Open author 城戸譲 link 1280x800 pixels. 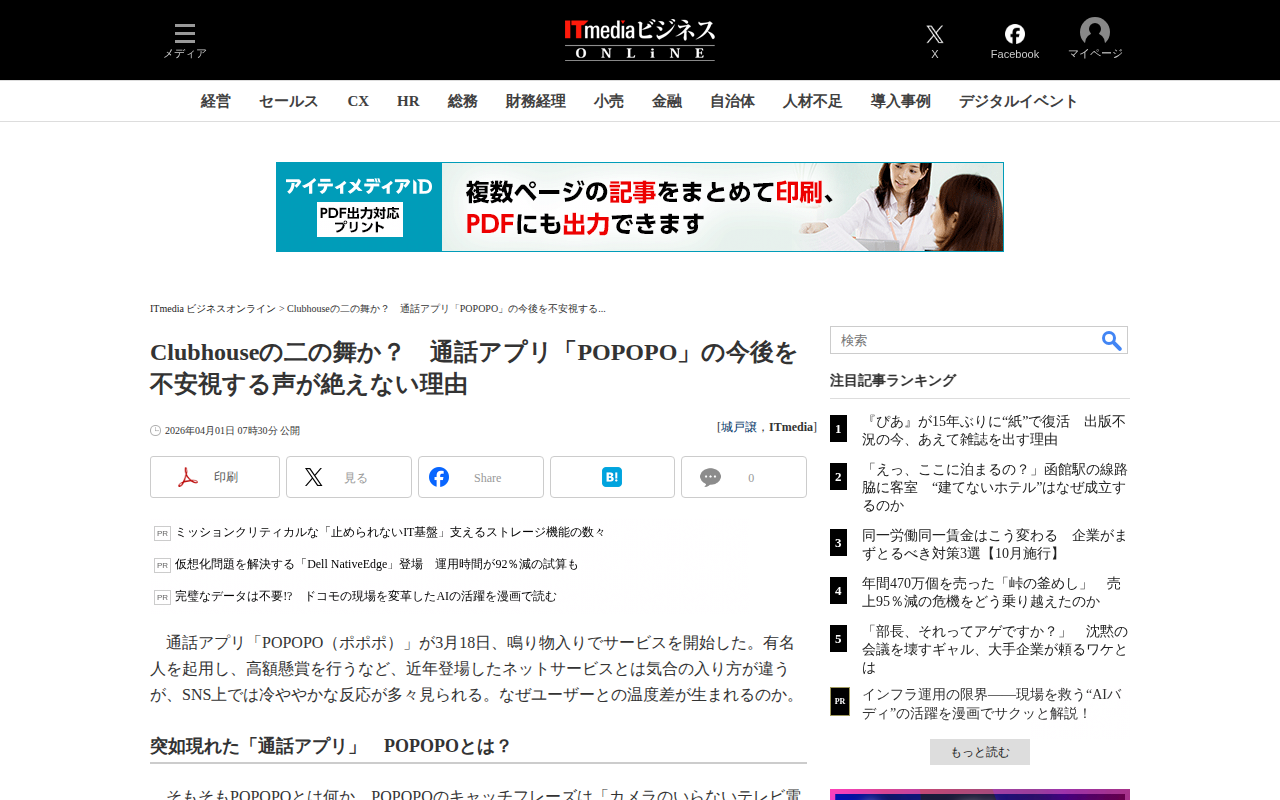tap(739, 427)
